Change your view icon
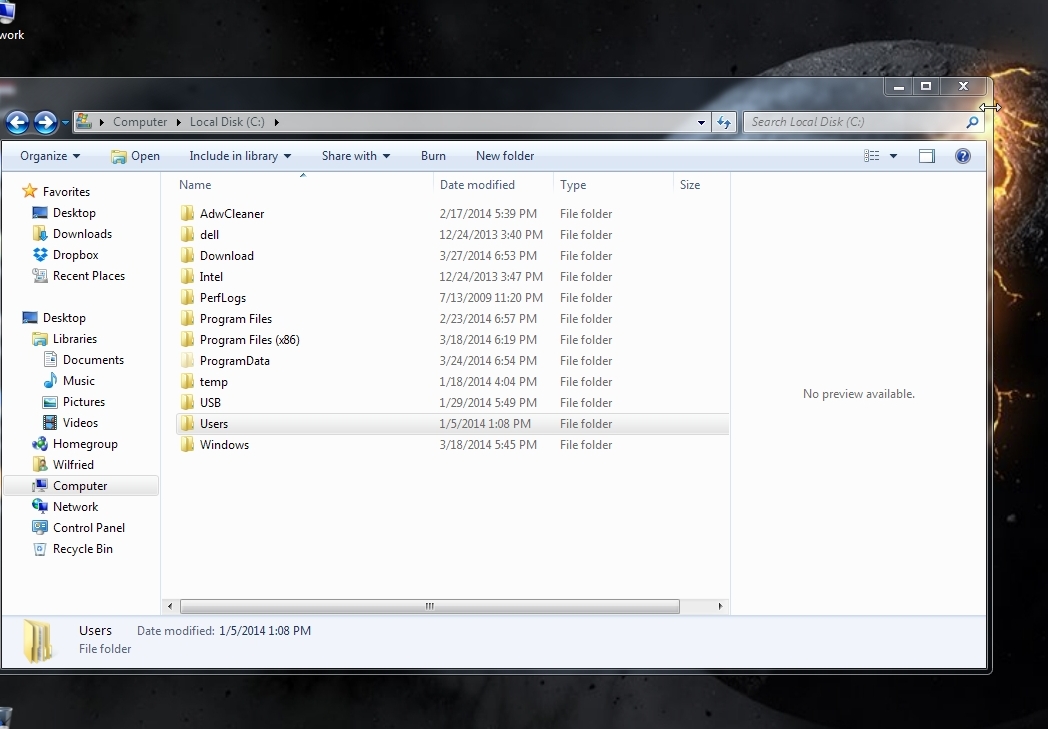This screenshot has height=729, width=1048. (872, 156)
